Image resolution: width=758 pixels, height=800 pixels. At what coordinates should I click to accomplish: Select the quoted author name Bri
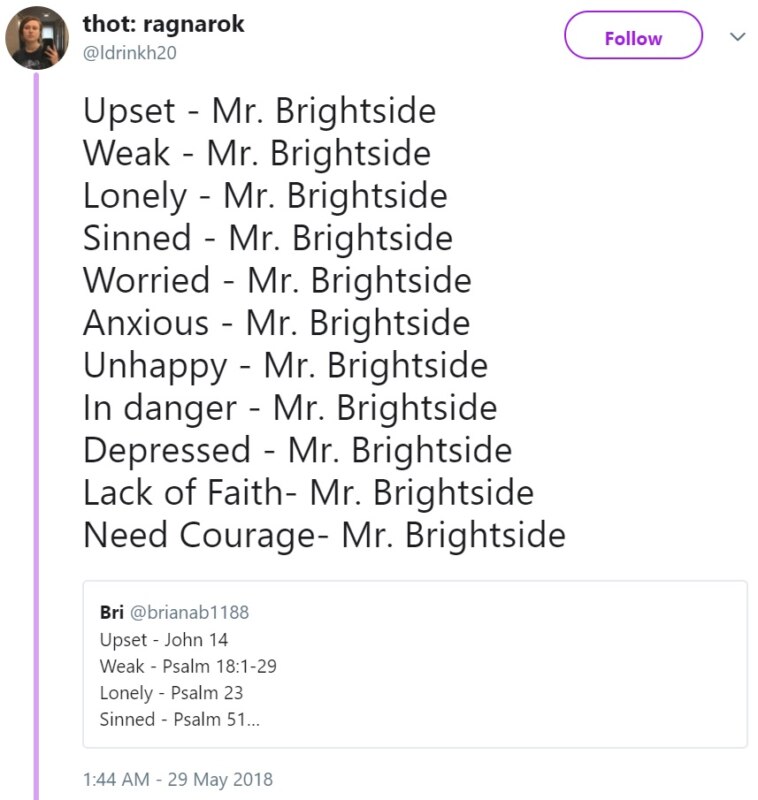tap(112, 612)
